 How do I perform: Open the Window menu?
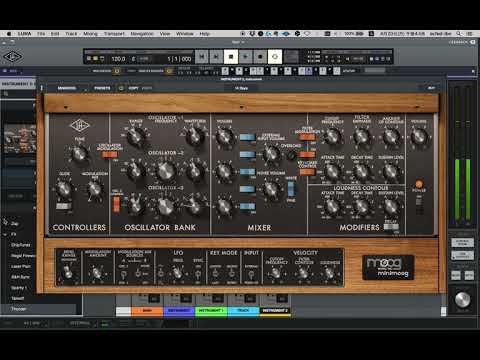[185, 34]
